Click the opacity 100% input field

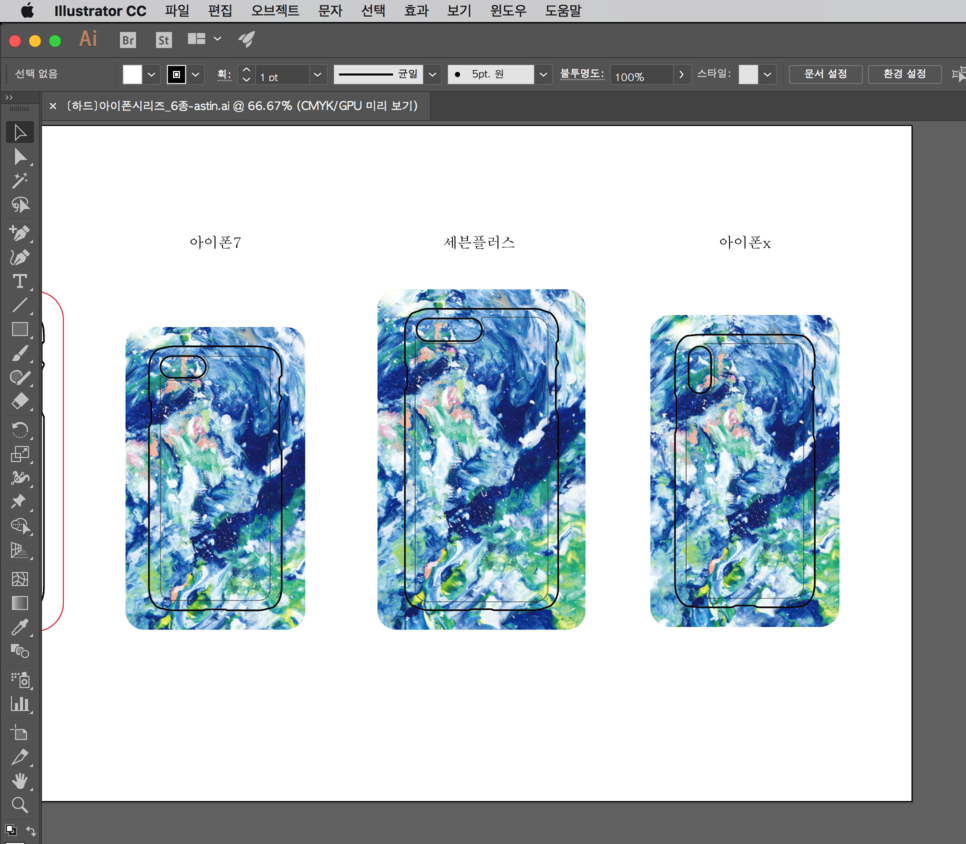pos(641,75)
